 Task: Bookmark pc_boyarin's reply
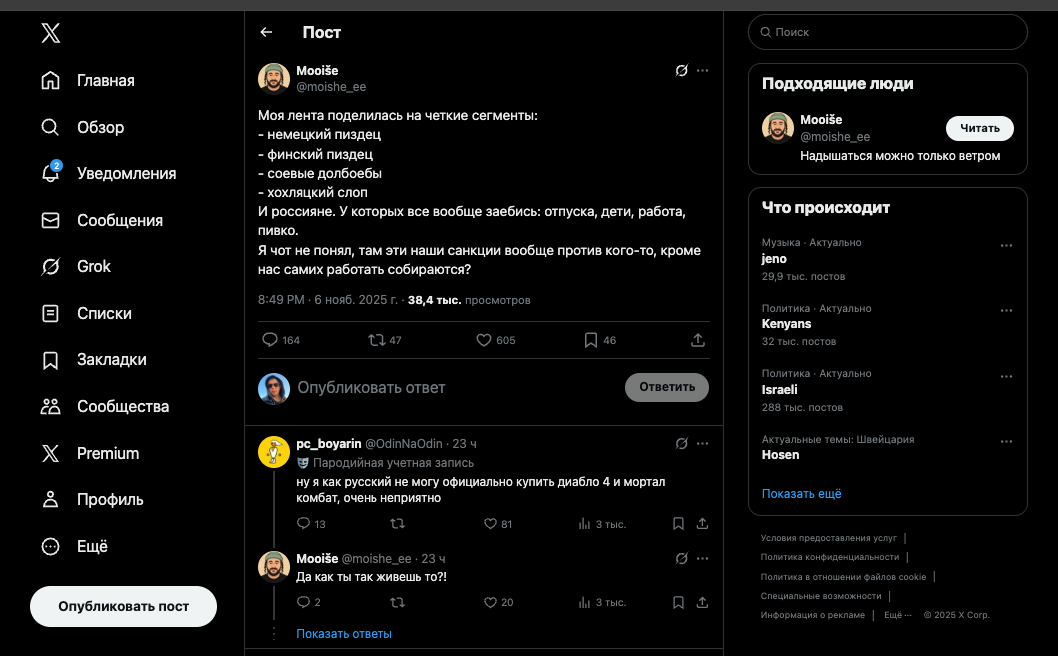tap(678, 523)
